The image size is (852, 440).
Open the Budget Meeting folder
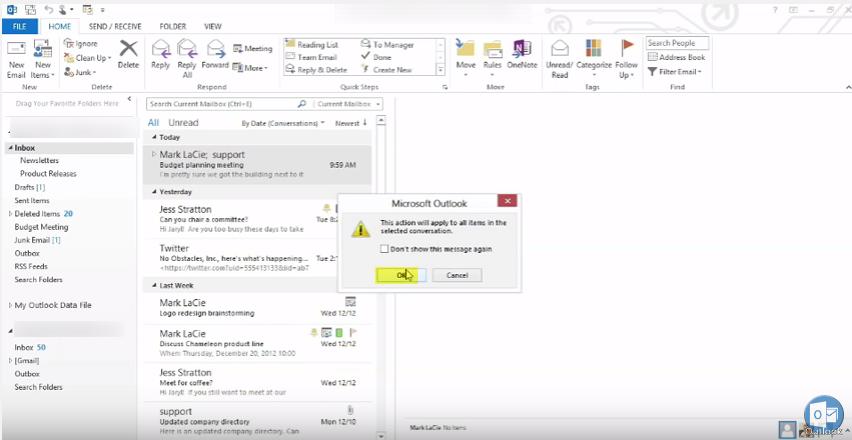[x=41, y=227]
